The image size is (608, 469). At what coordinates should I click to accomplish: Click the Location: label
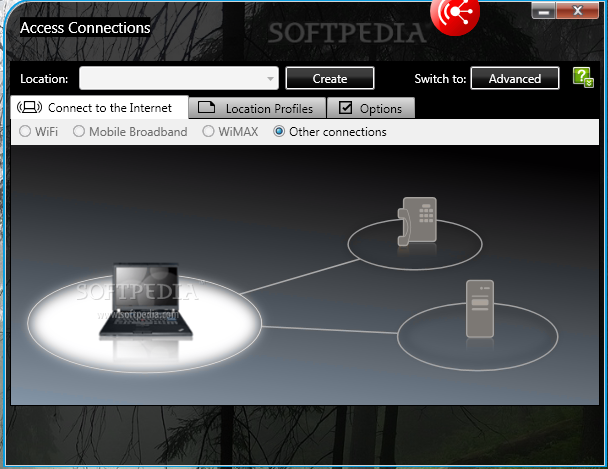point(44,79)
